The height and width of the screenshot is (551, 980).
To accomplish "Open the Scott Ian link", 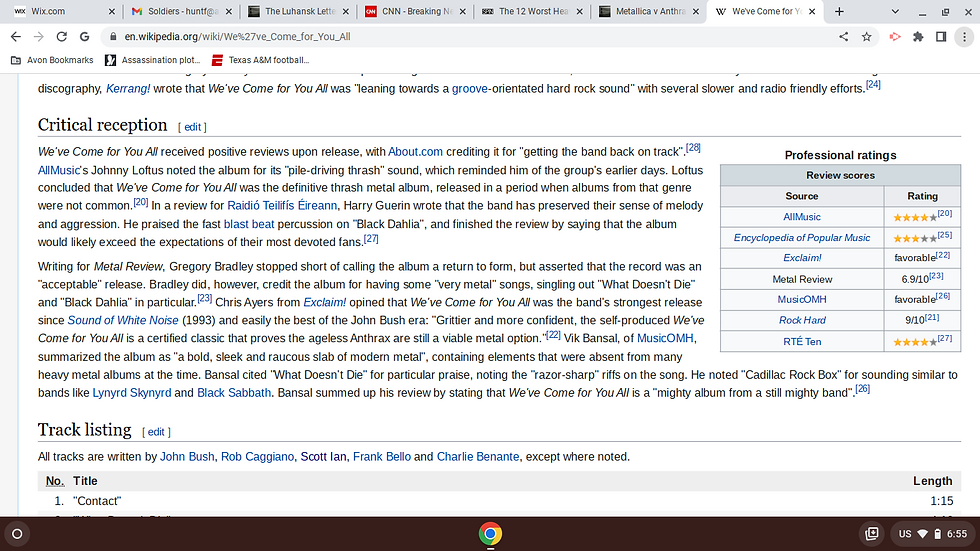I will [x=323, y=457].
